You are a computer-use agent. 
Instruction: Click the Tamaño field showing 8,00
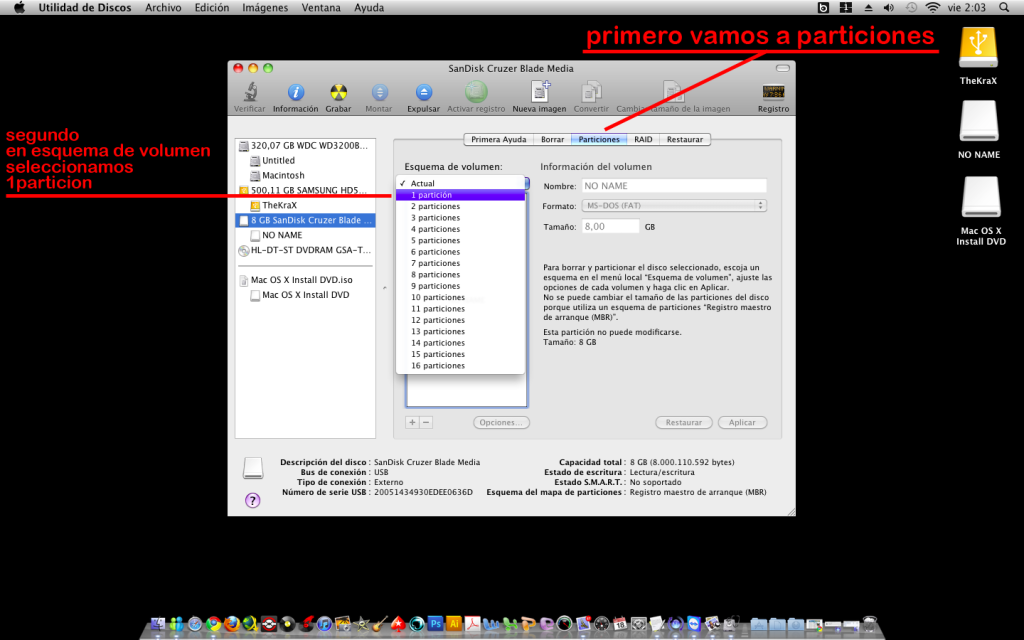611,227
